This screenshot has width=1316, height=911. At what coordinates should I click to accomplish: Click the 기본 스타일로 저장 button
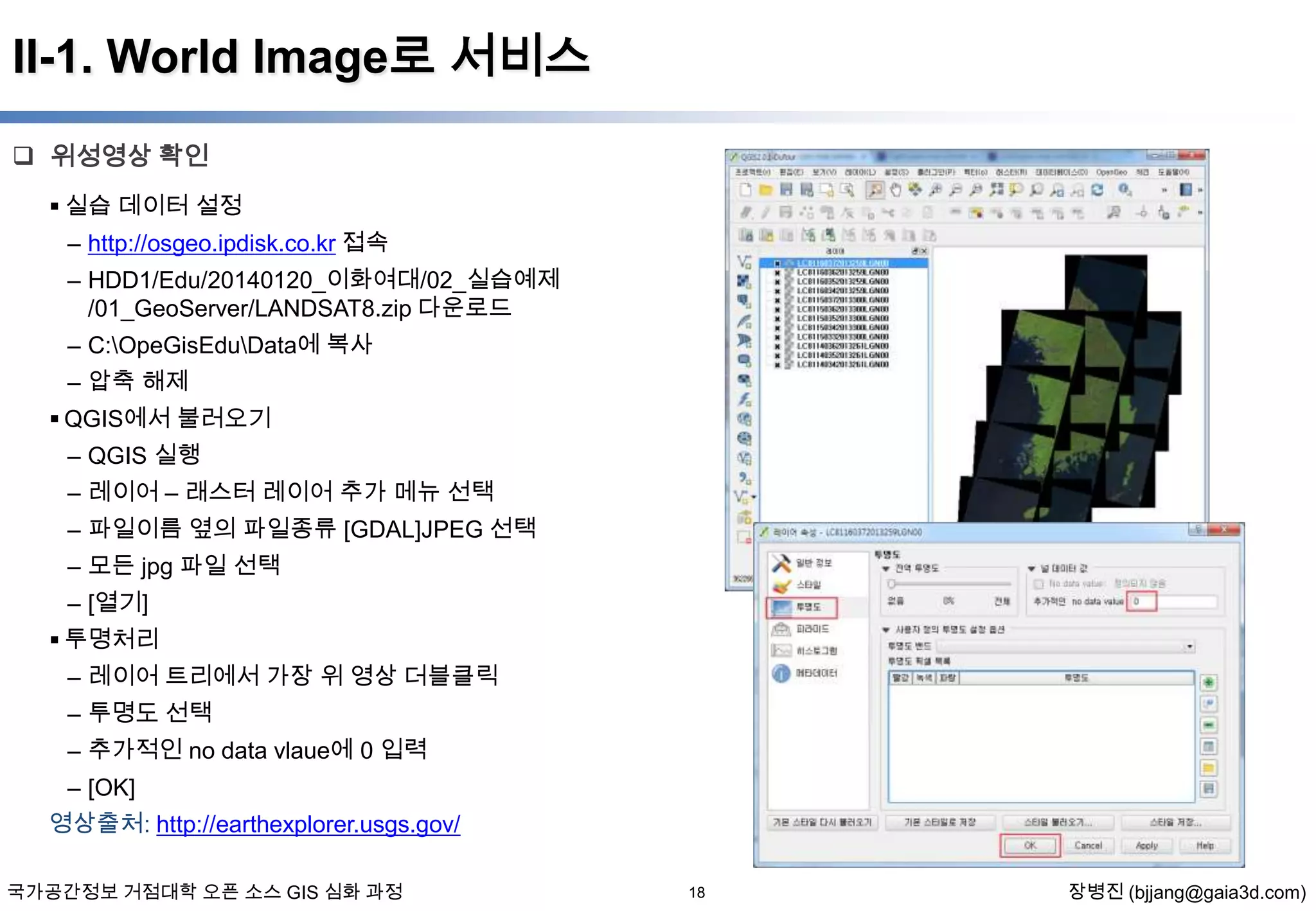click(x=940, y=822)
